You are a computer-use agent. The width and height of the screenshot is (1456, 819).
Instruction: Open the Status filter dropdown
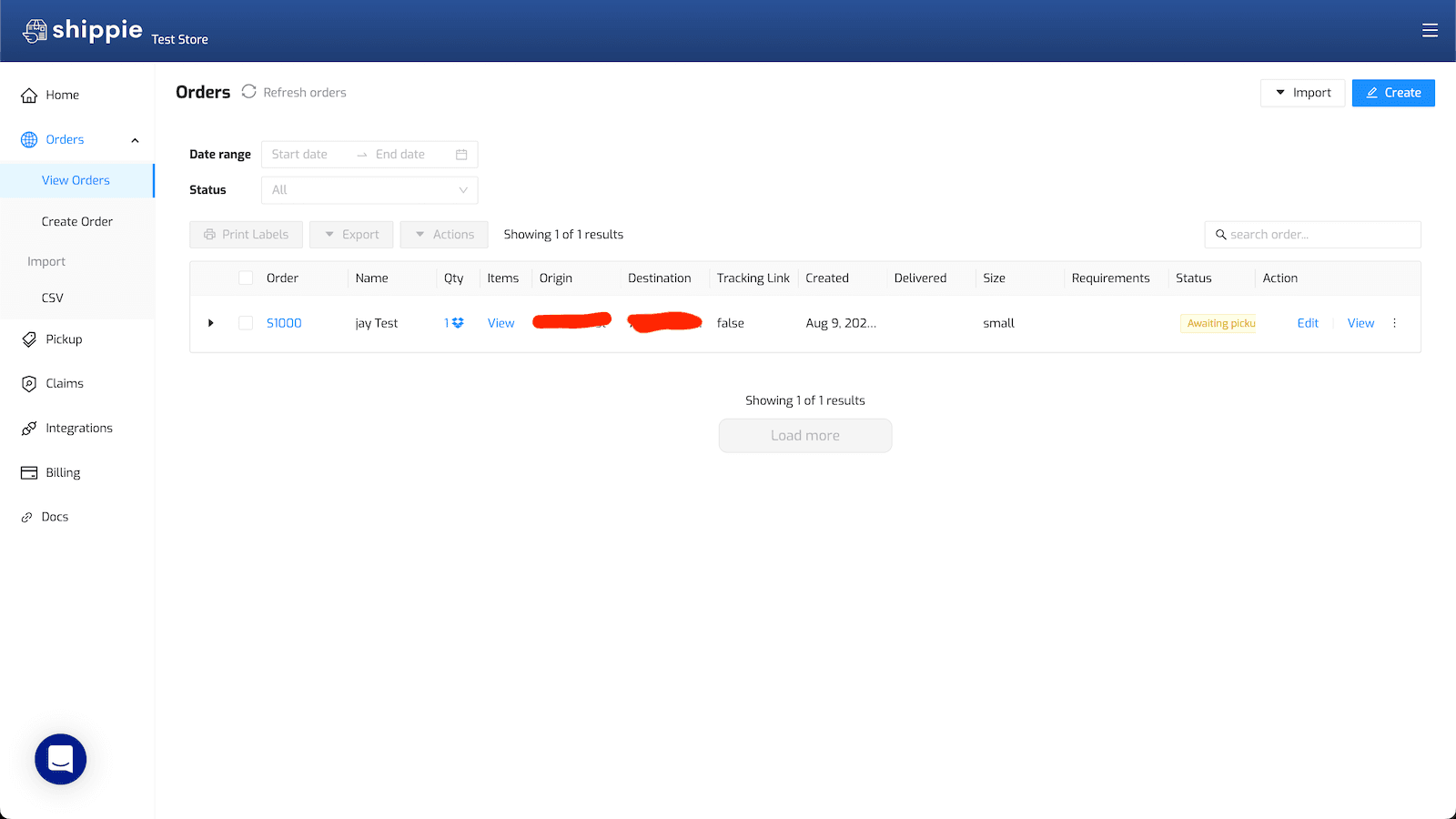click(x=369, y=189)
